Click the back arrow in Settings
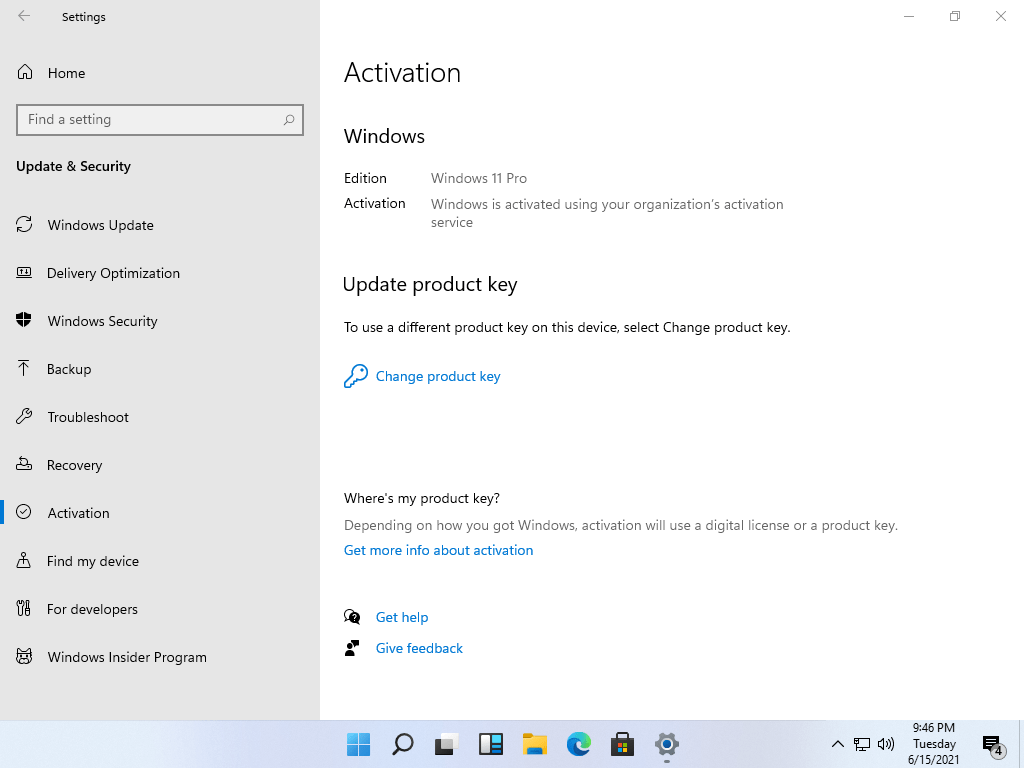 click(x=24, y=16)
